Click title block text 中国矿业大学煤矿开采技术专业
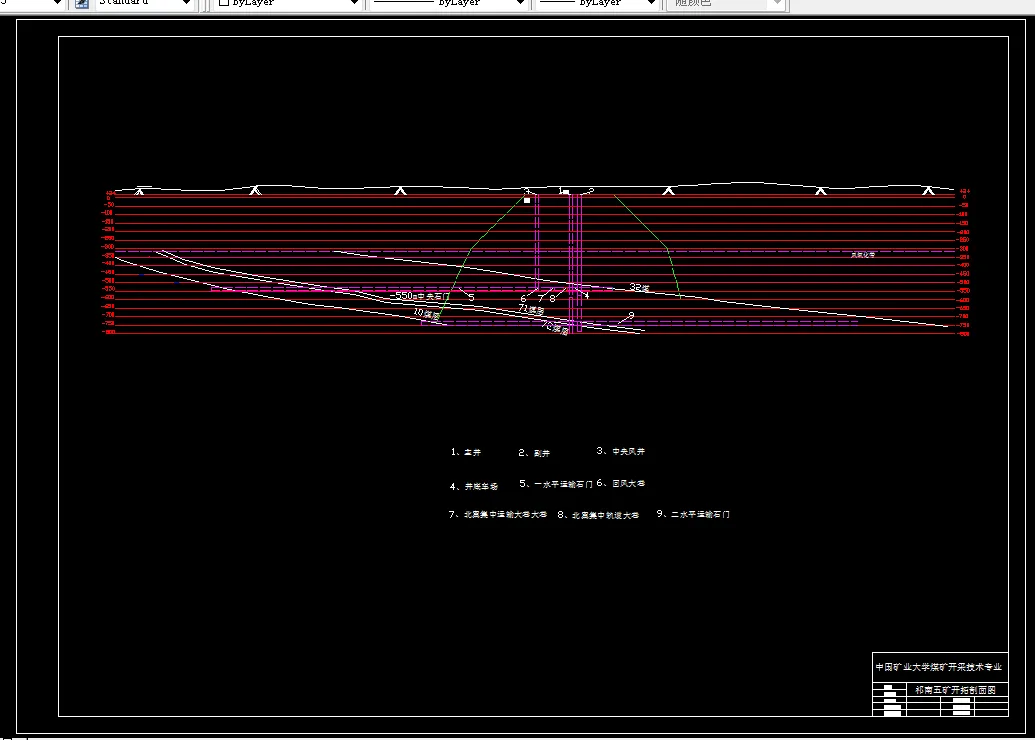The image size is (1035, 740). (x=939, y=667)
